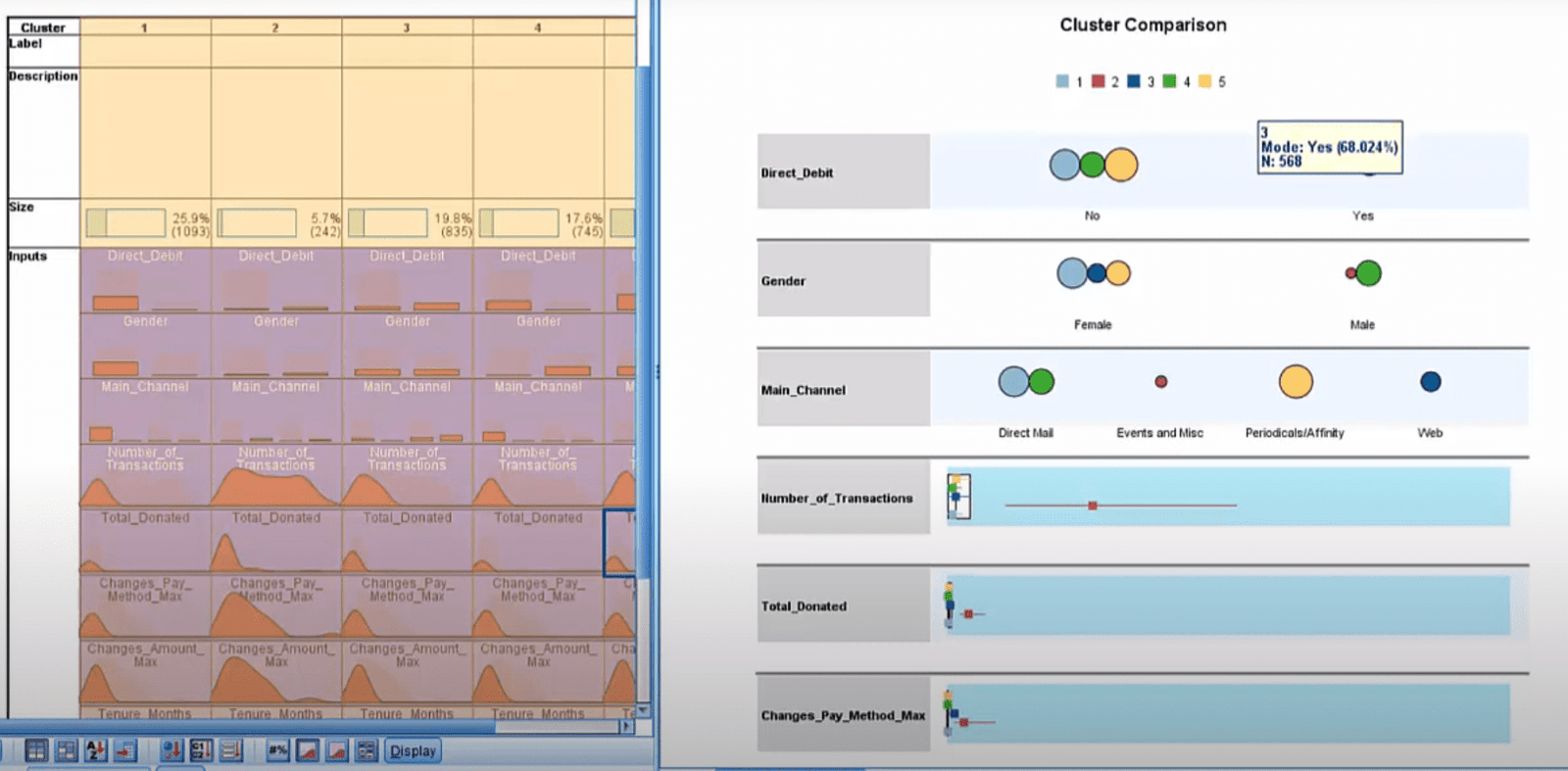
Task: Toggle basic information cells icon left of Display
Action: [x=367, y=751]
